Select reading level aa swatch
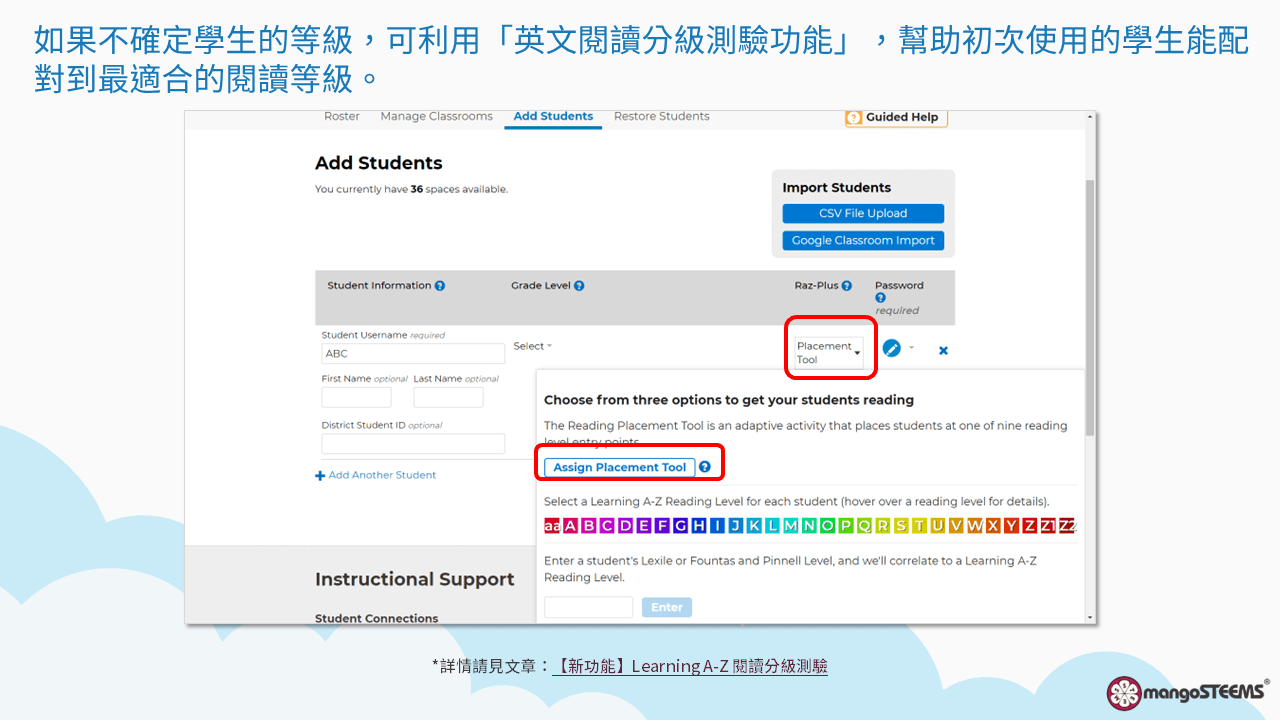1280x720 pixels. [x=553, y=525]
